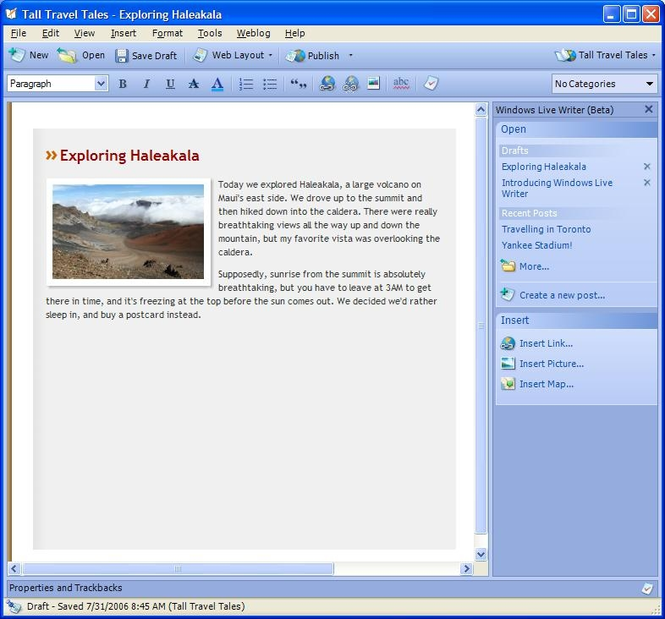
Task: Click the insert picture toolbar icon
Action: pyautogui.click(x=373, y=84)
